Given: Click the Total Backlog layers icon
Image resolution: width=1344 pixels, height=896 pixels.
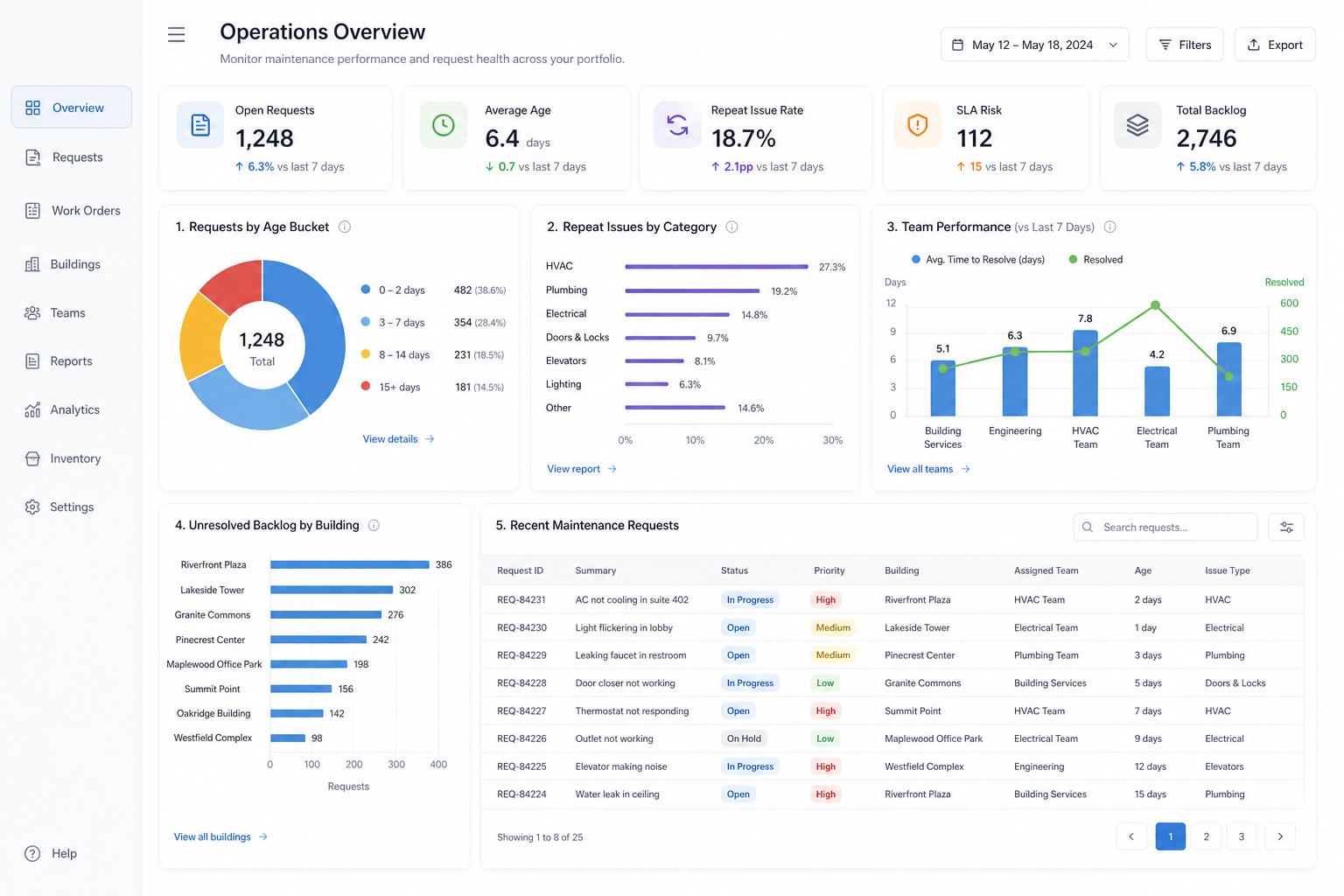Looking at the screenshot, I should (1137, 125).
